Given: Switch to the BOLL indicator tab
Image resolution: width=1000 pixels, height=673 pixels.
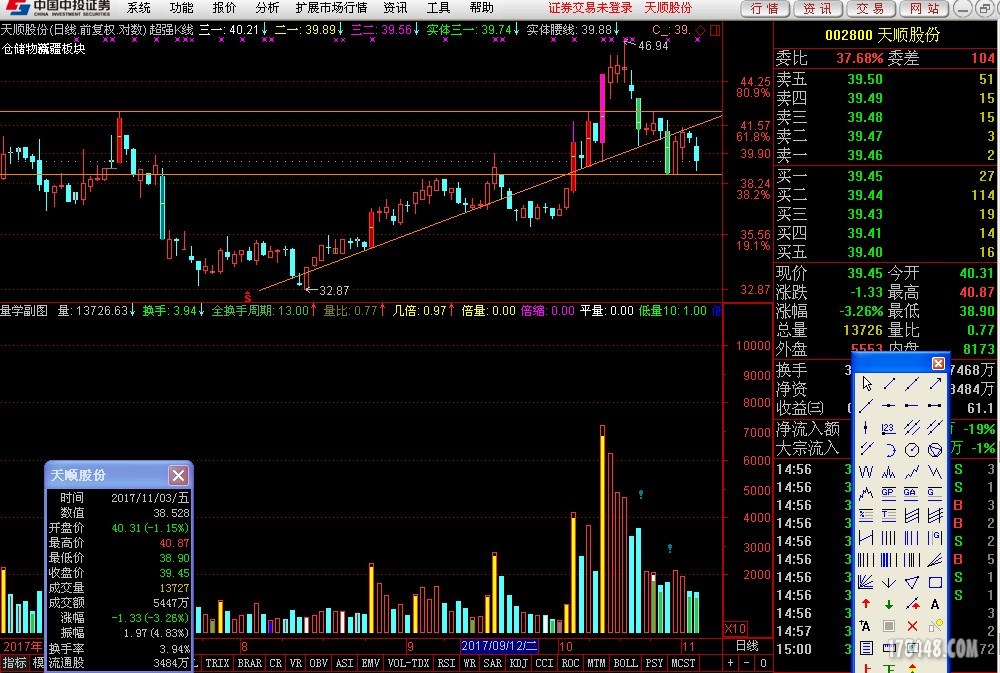Looking at the screenshot, I should [x=625, y=663].
